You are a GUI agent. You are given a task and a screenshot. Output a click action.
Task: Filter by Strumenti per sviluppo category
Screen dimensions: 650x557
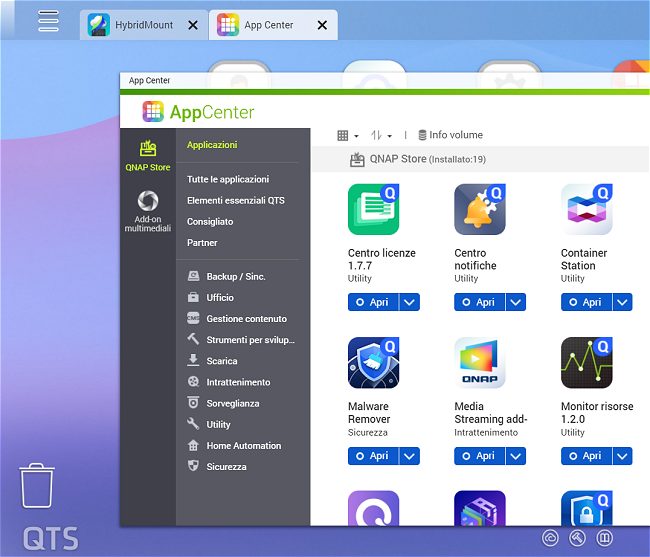[x=241, y=340]
